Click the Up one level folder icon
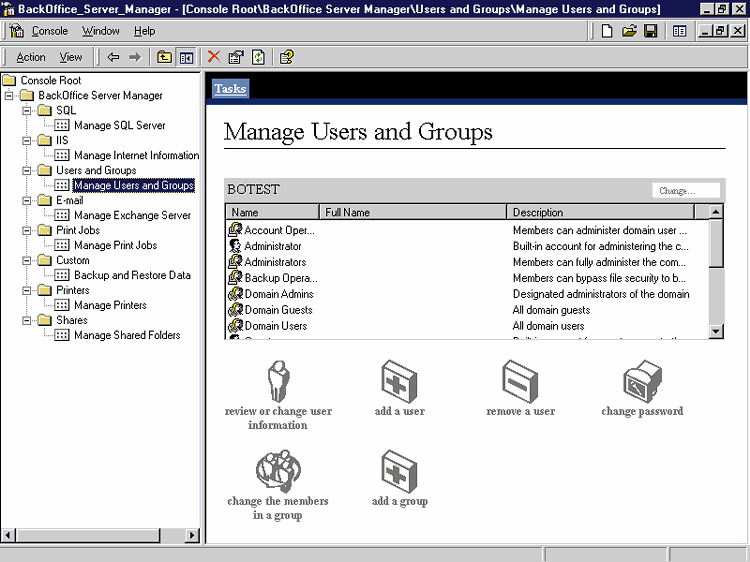The height and width of the screenshot is (562, 750). click(164, 57)
